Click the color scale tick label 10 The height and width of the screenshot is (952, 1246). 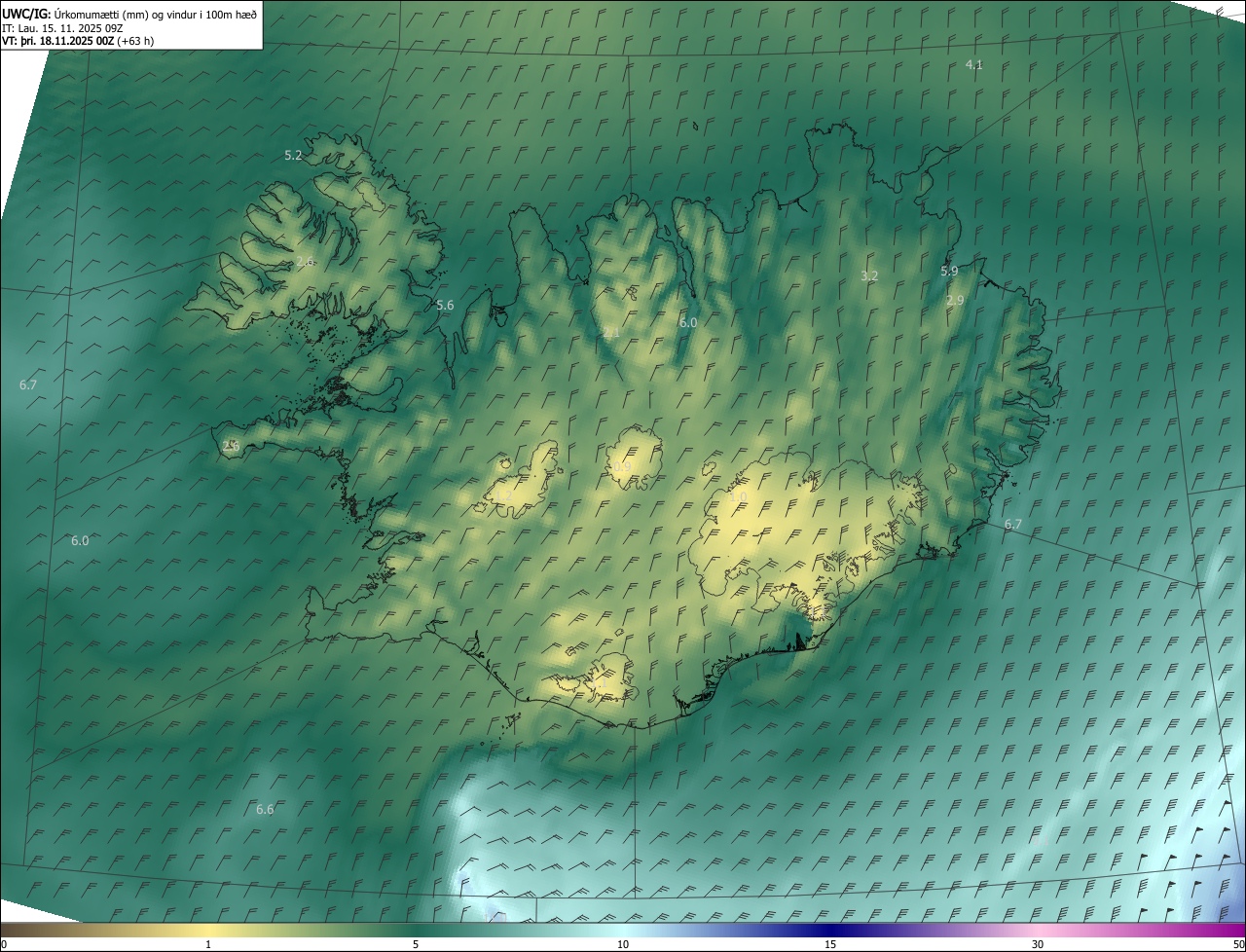click(x=623, y=944)
